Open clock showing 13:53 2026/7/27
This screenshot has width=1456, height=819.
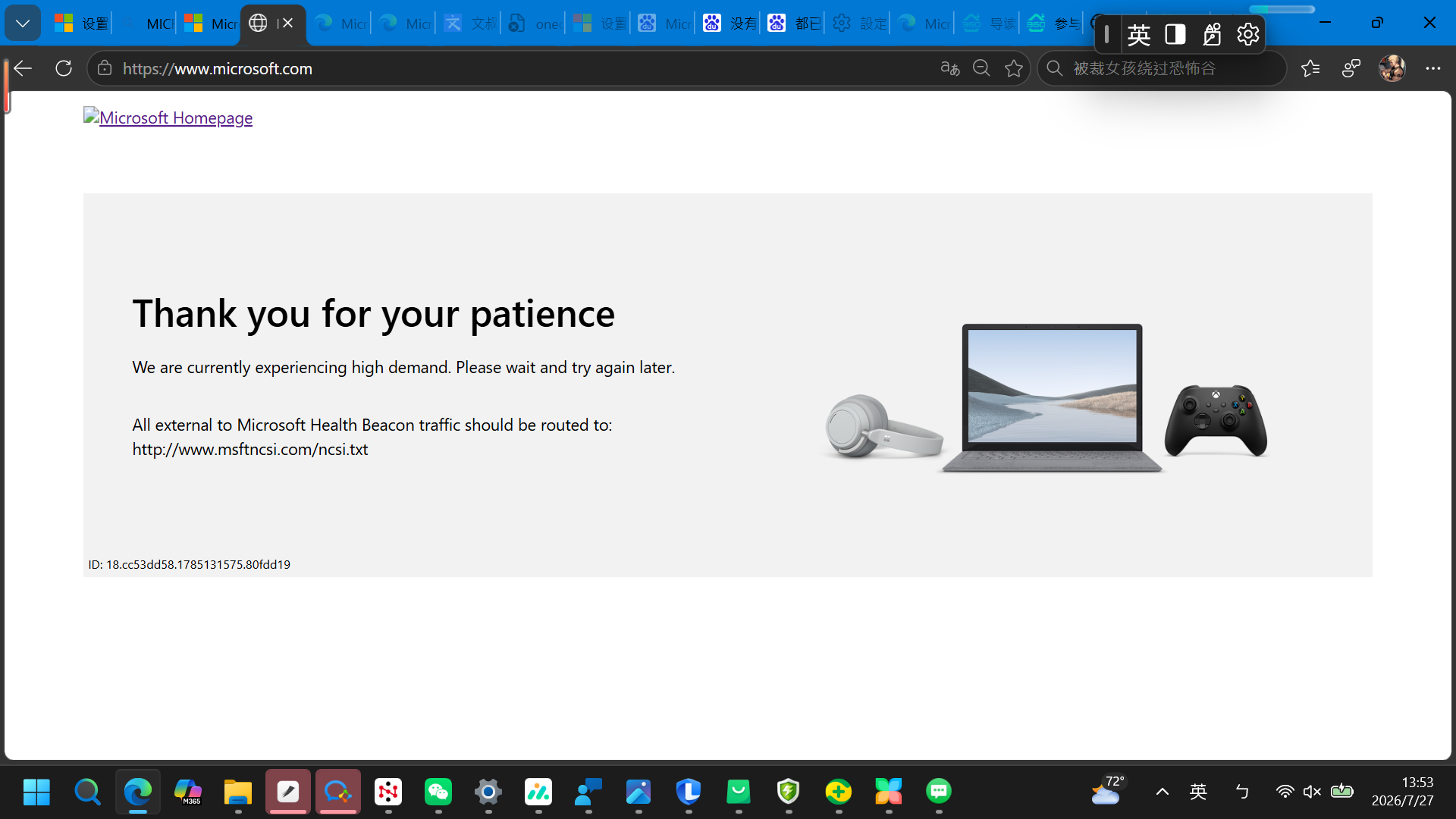1402,792
